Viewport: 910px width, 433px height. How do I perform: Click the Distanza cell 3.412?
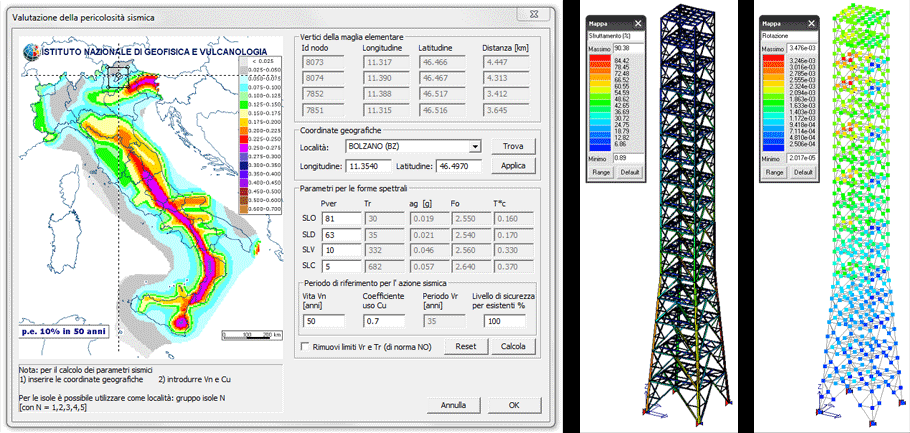[x=505, y=93]
